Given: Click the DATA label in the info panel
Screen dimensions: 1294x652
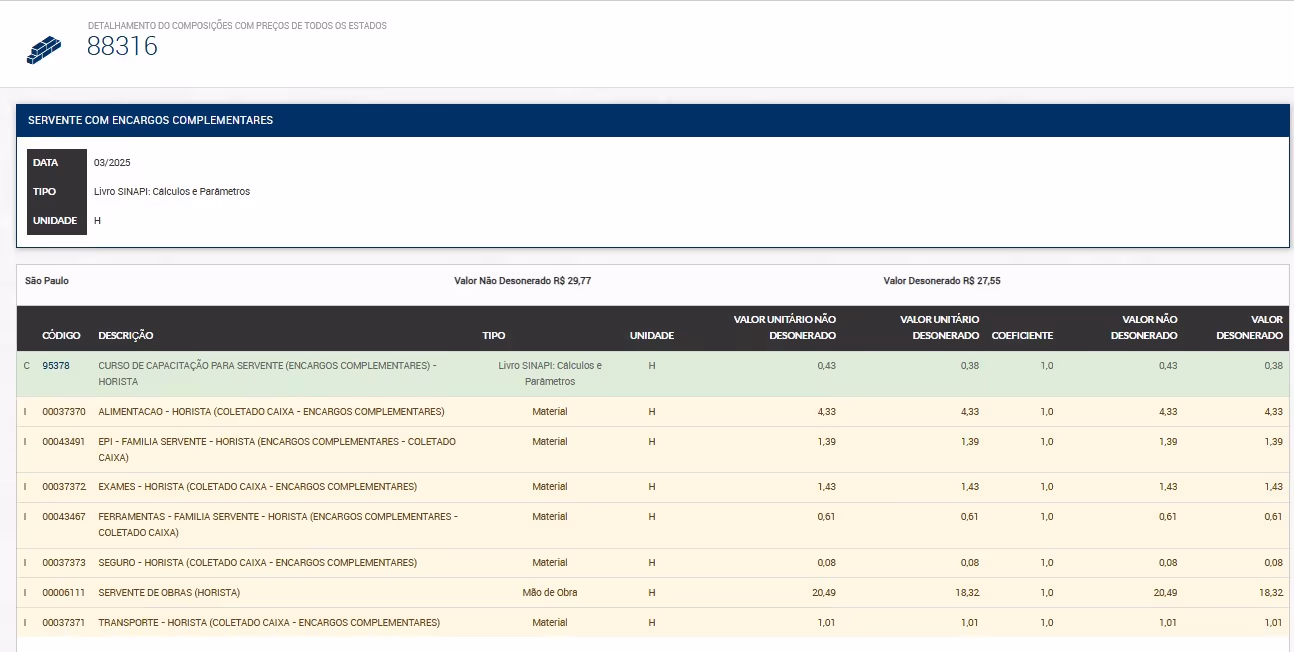Looking at the screenshot, I should pyautogui.click(x=46, y=163).
